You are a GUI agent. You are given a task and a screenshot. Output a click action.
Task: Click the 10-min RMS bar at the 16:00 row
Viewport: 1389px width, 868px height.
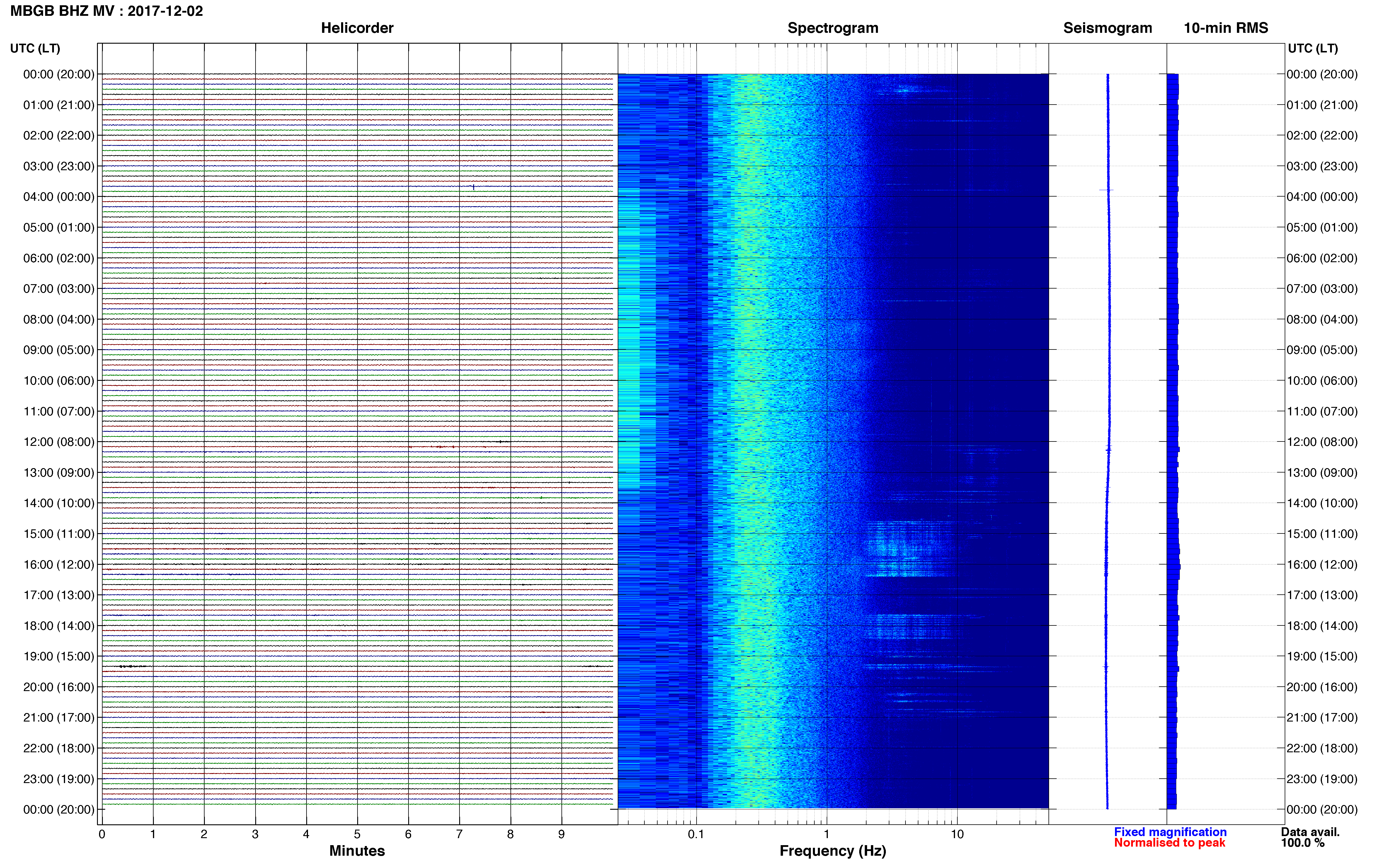pos(1174,567)
